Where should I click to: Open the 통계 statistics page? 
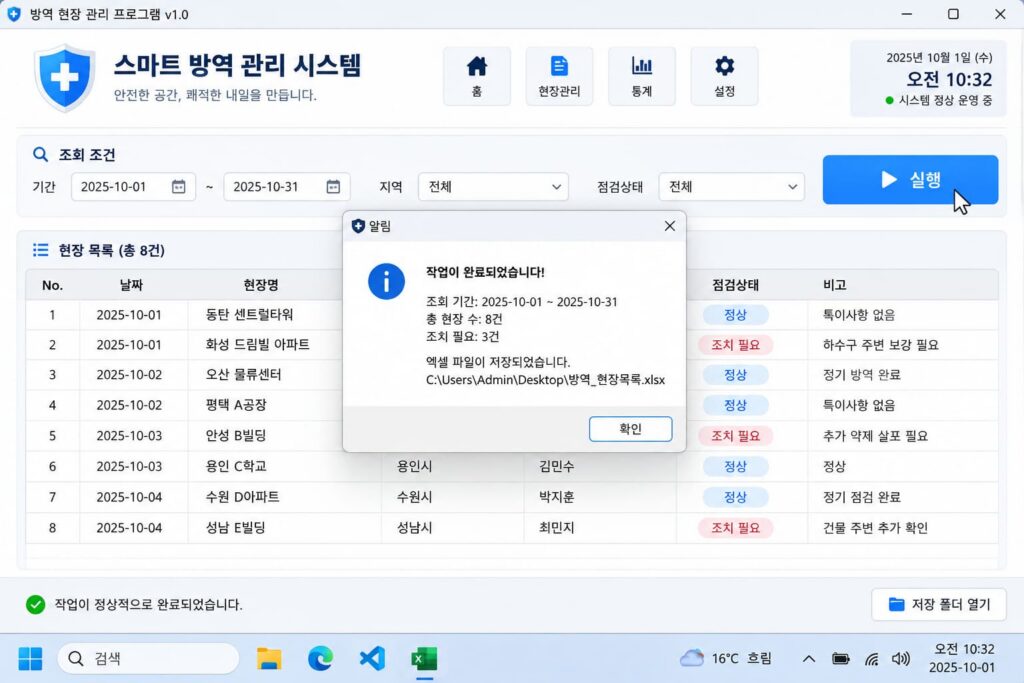[x=641, y=76]
